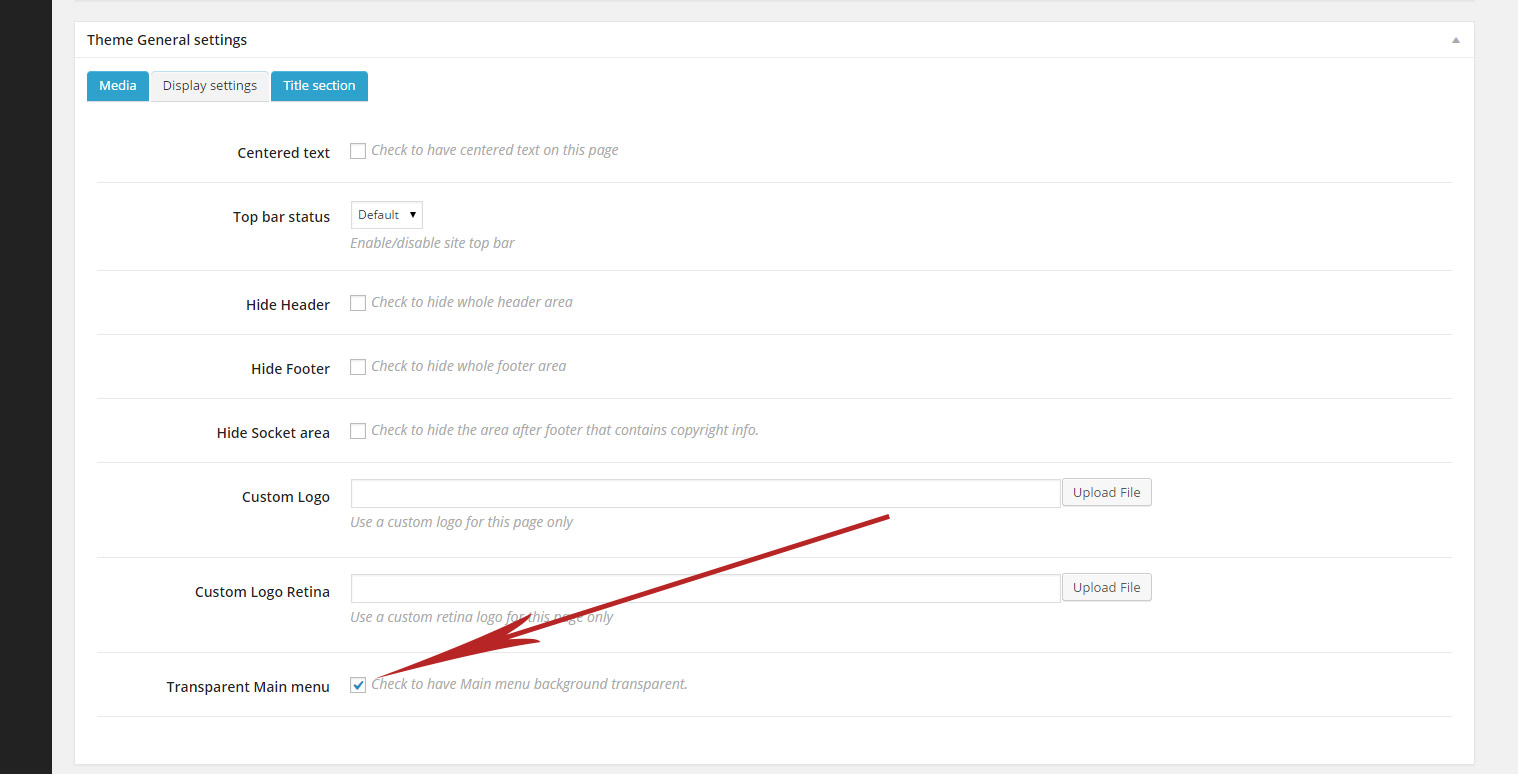The image size is (1518, 774).
Task: Switch to the Media tab
Action: coord(118,86)
